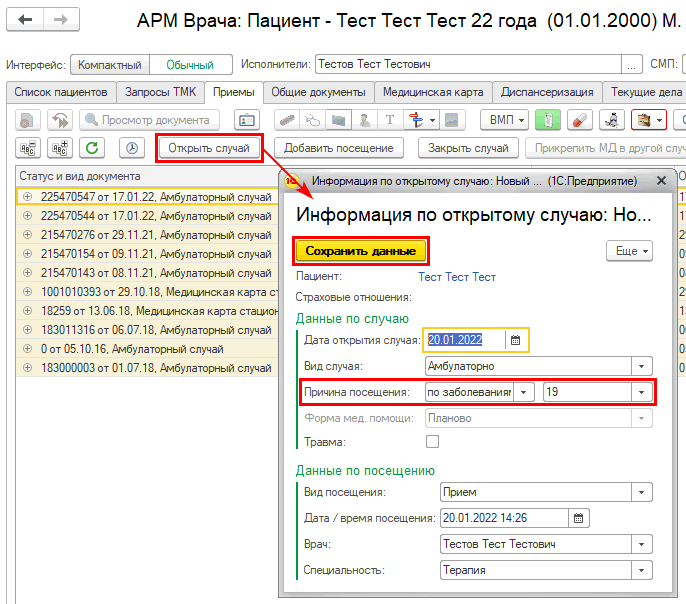Image resolution: width=686 pixels, height=604 pixels.
Task: Click the green refresh list icon
Action: [x=93, y=148]
